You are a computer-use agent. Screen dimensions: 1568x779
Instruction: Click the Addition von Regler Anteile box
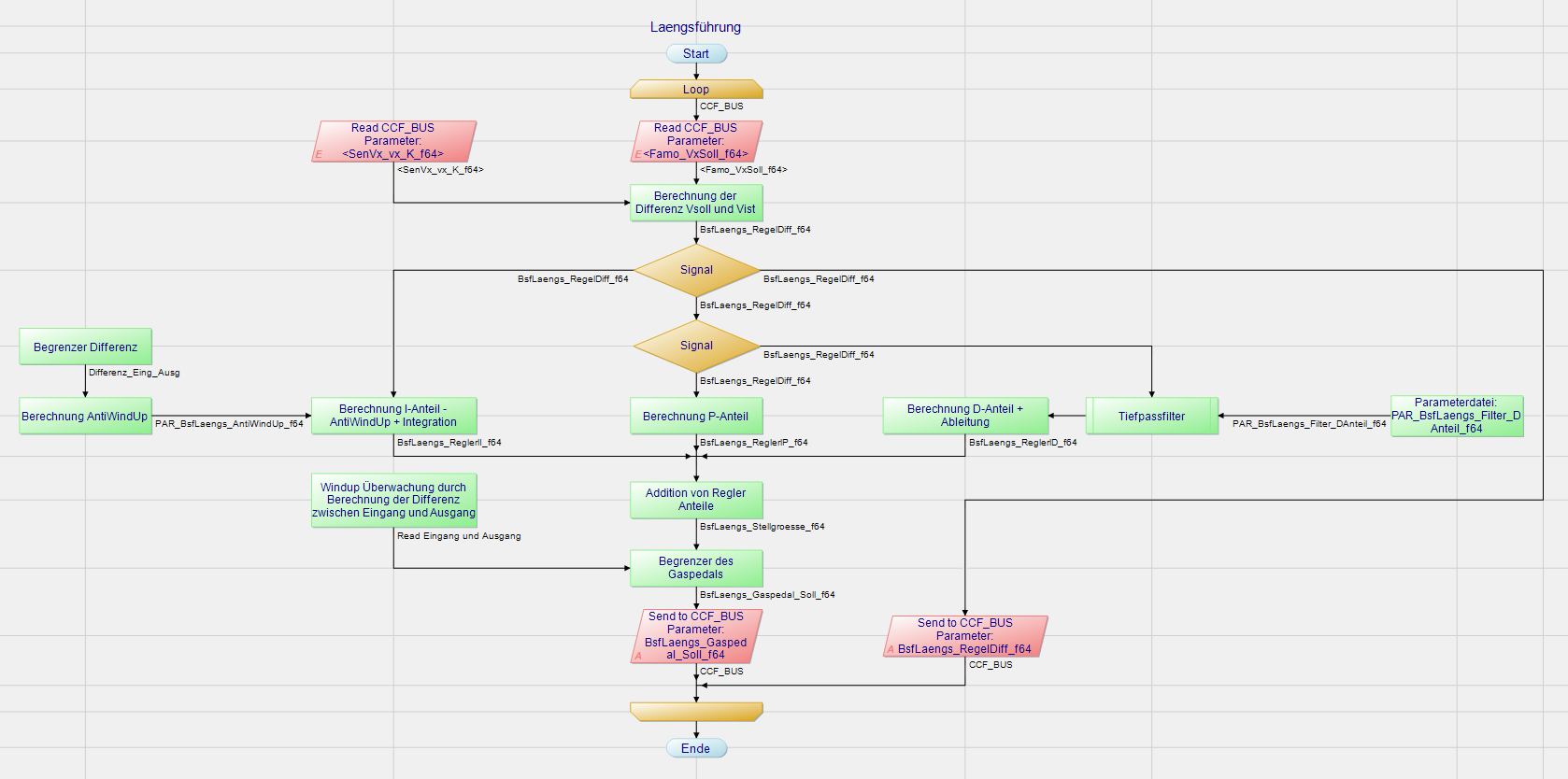(696, 500)
